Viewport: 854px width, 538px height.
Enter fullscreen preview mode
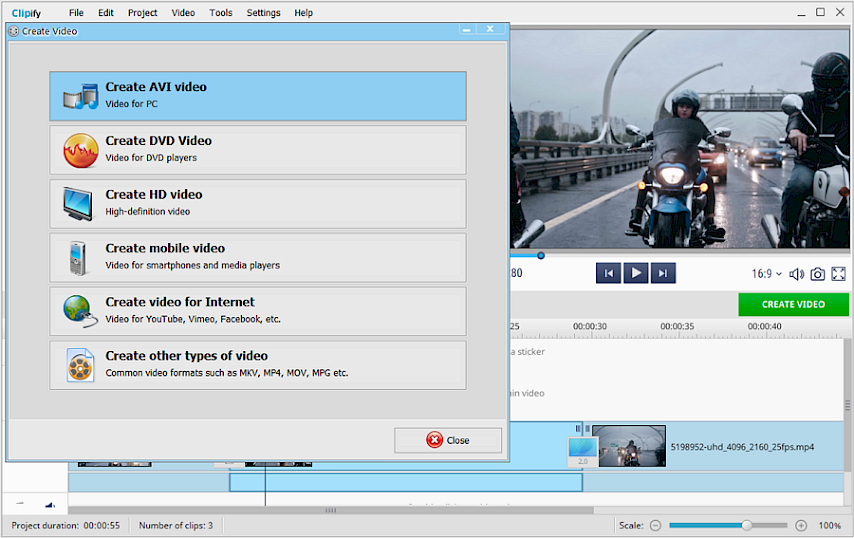click(x=838, y=274)
